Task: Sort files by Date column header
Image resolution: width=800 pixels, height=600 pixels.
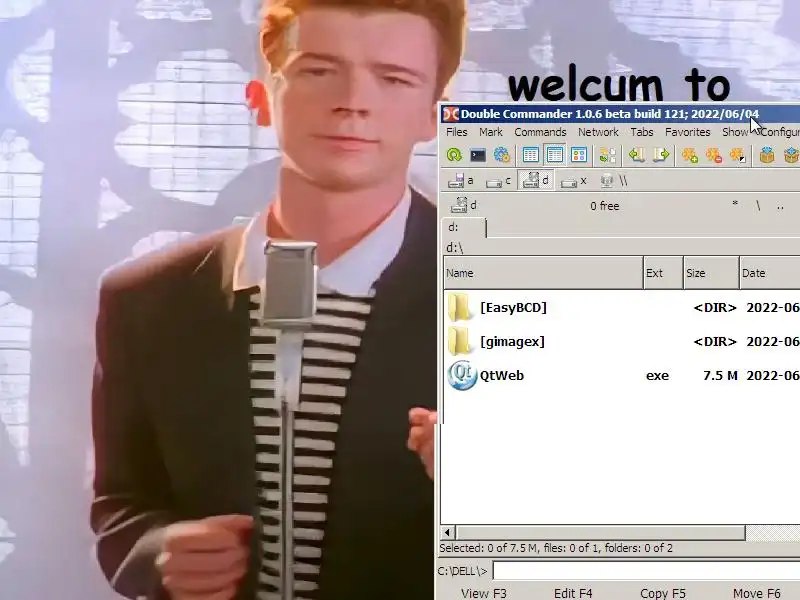Action: (770, 273)
